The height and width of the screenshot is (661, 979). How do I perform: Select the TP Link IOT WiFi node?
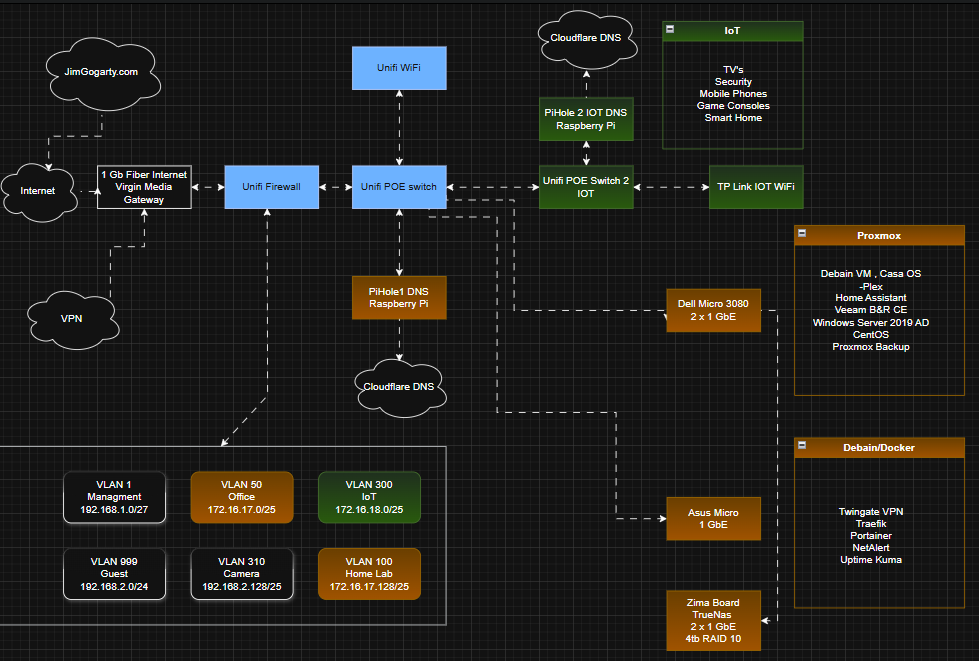tap(756, 187)
